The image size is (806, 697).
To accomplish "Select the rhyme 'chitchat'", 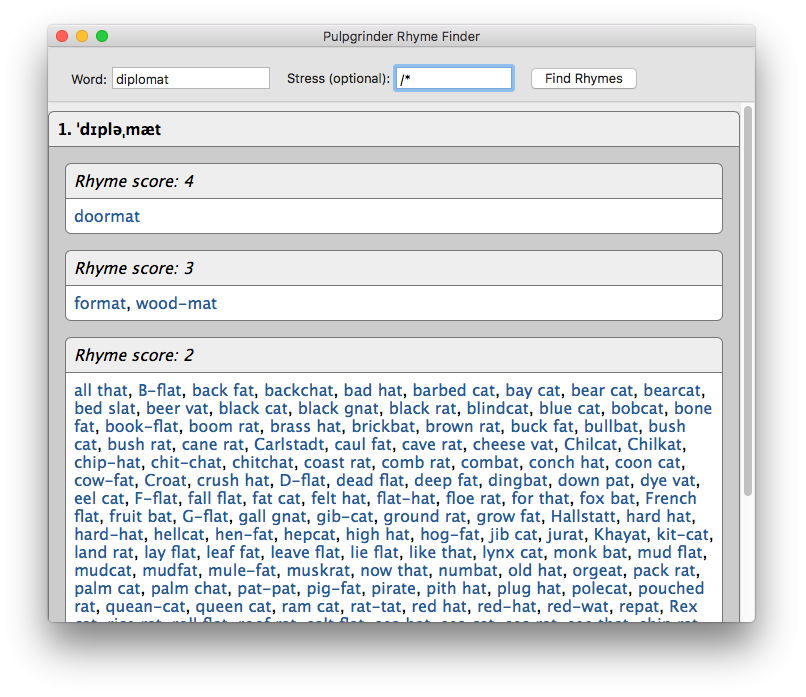I will pos(263,463).
